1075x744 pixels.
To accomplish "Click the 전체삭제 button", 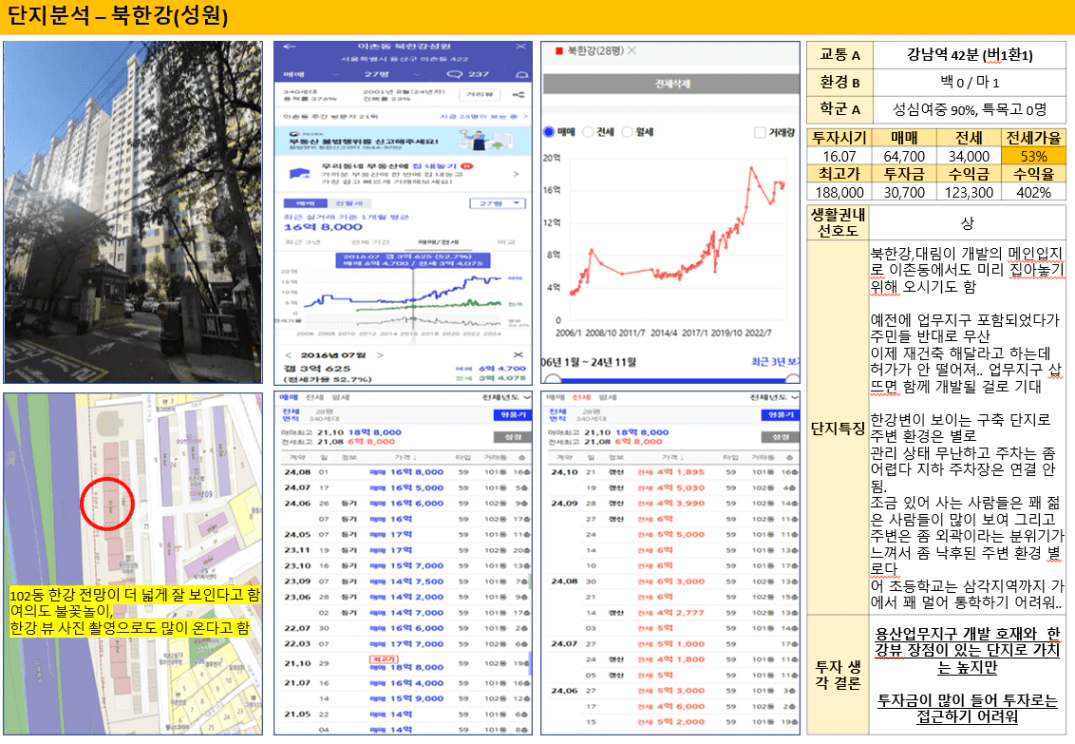I will coord(671,84).
